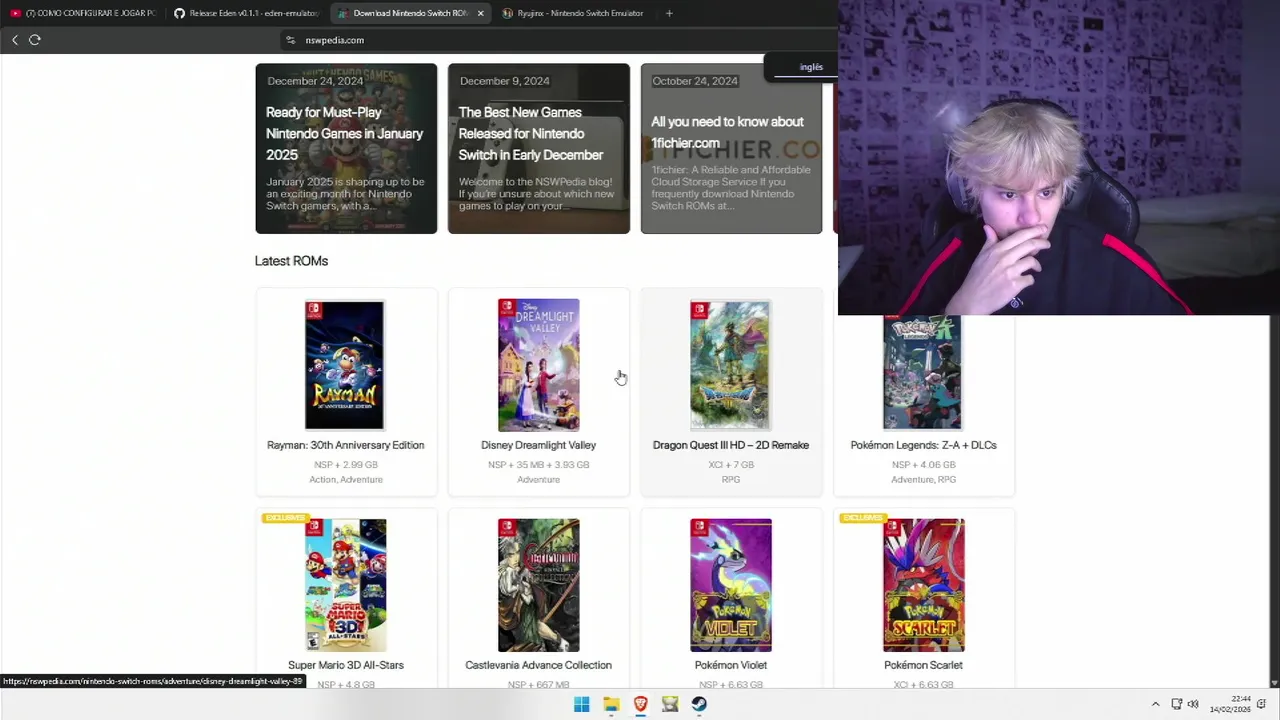Screen dimensions: 1280x720
Task: Open Super Mario 3D All-Stars cover art
Action: click(345, 585)
